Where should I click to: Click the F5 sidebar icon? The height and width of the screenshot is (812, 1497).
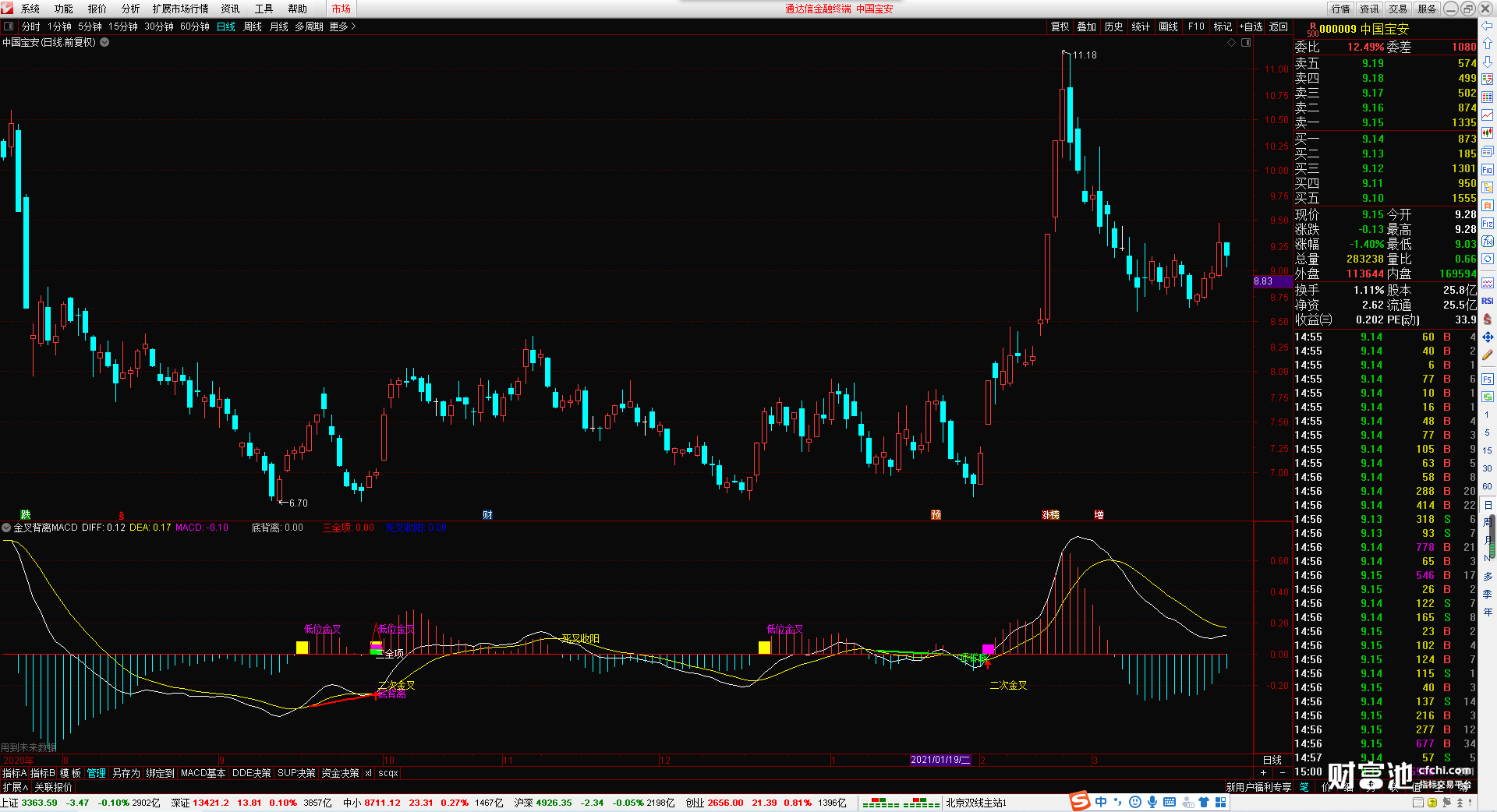click(1488, 380)
